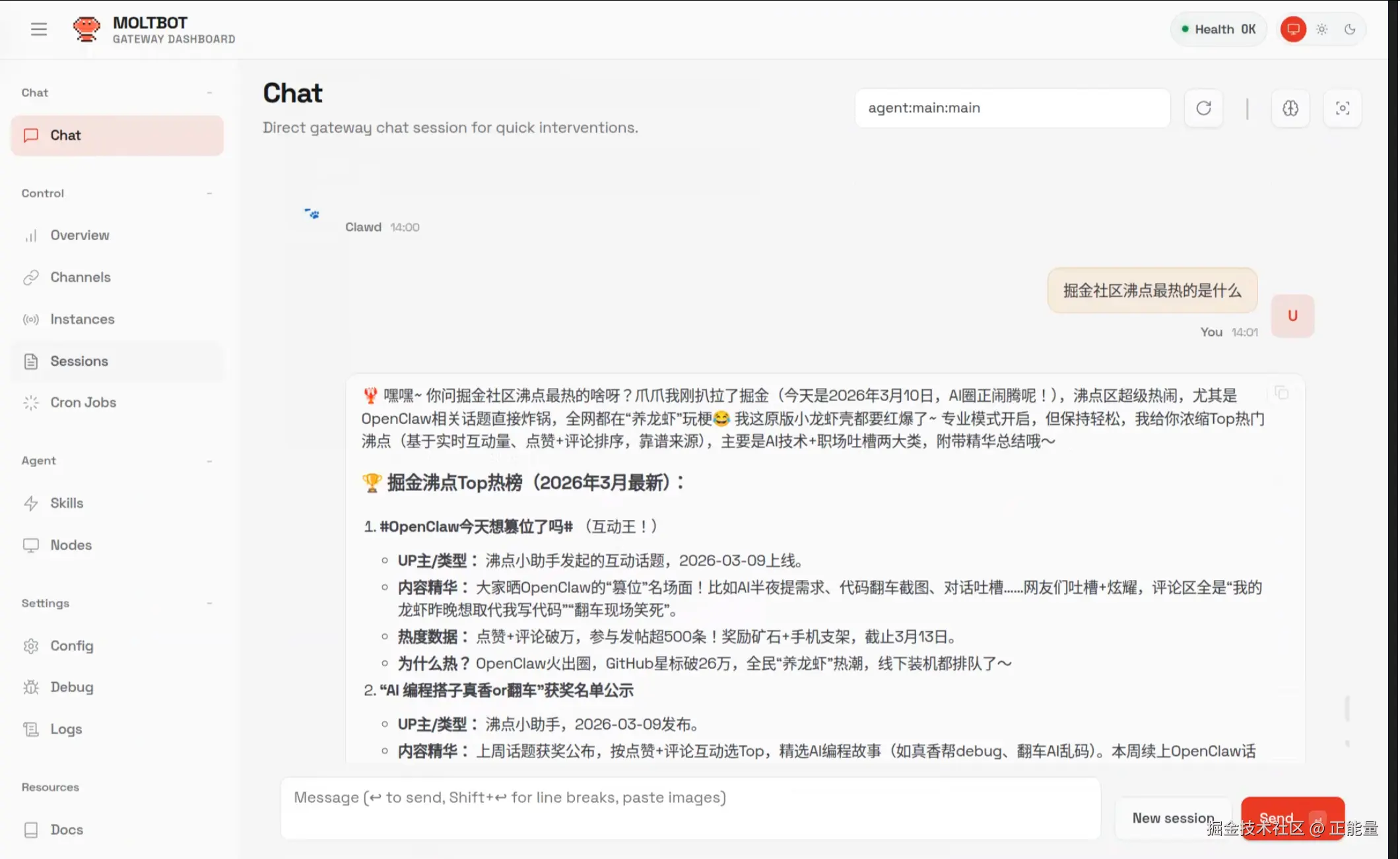Viewport: 1400px width, 859px height.
Task: Toggle the red screen indicator button
Action: click(1293, 29)
